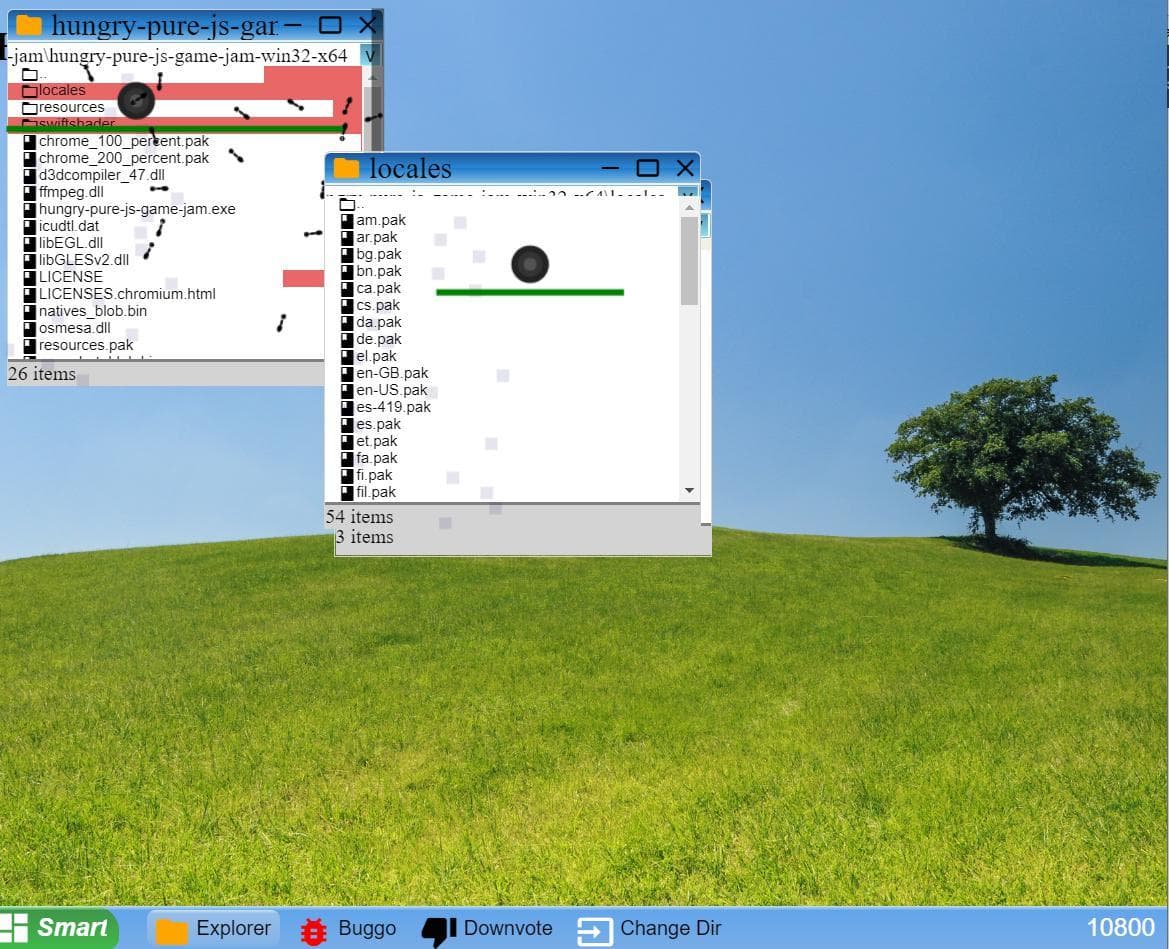The image size is (1169, 949).
Task: Open Downvote in the taskbar
Action: [488, 929]
